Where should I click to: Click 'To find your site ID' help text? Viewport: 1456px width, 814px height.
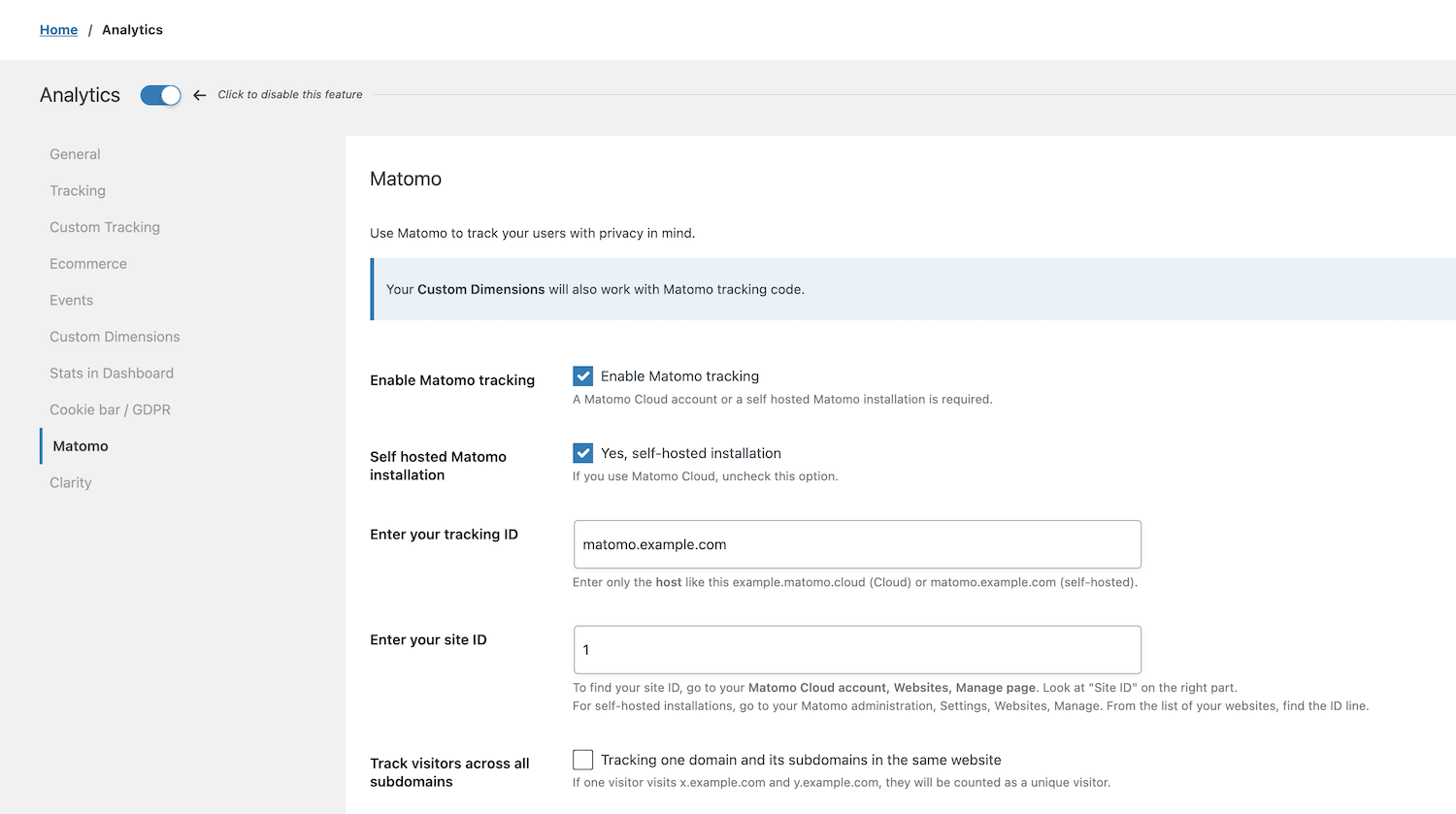coord(905,688)
